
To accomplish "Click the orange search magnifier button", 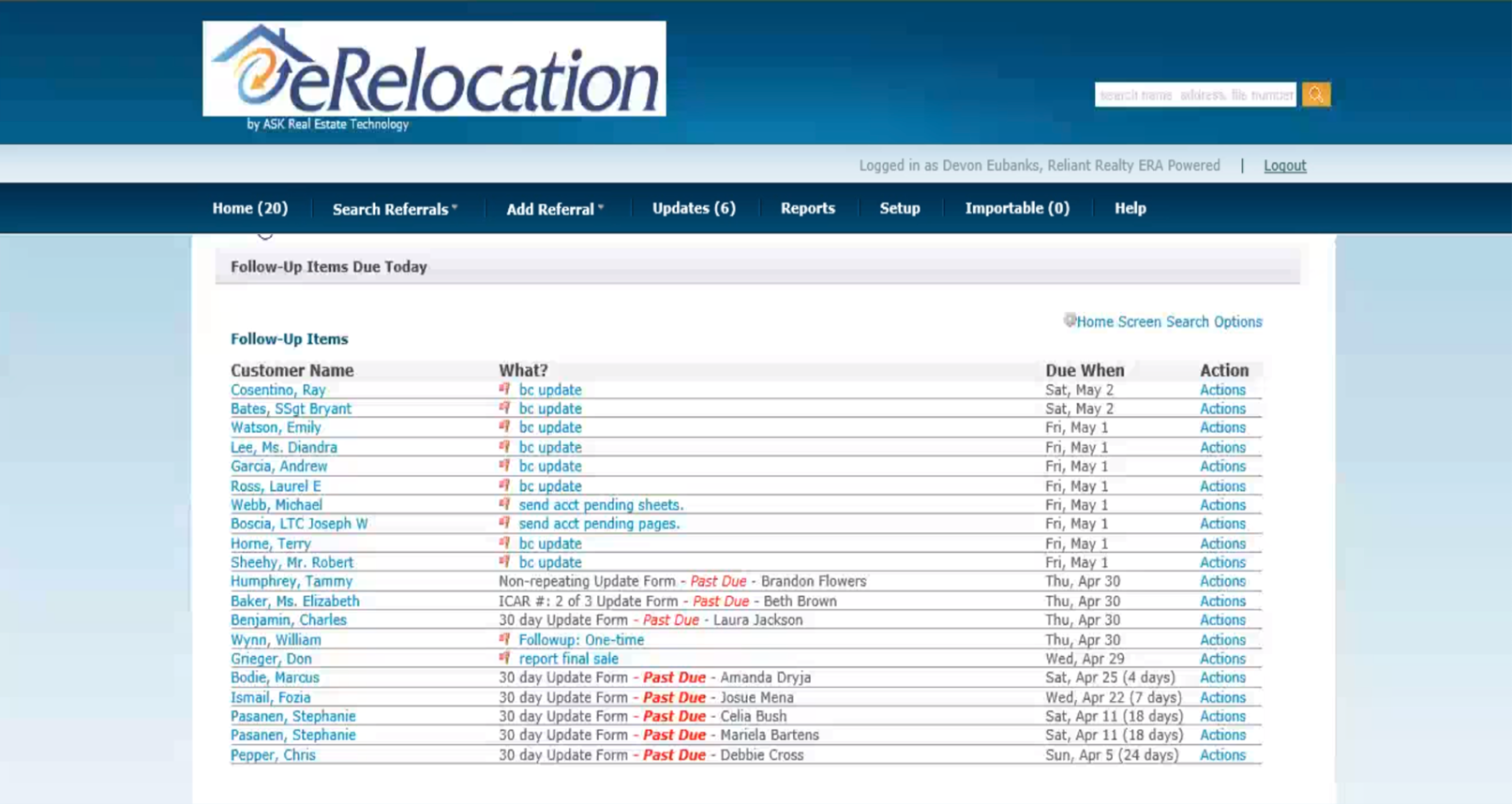I will (1315, 95).
